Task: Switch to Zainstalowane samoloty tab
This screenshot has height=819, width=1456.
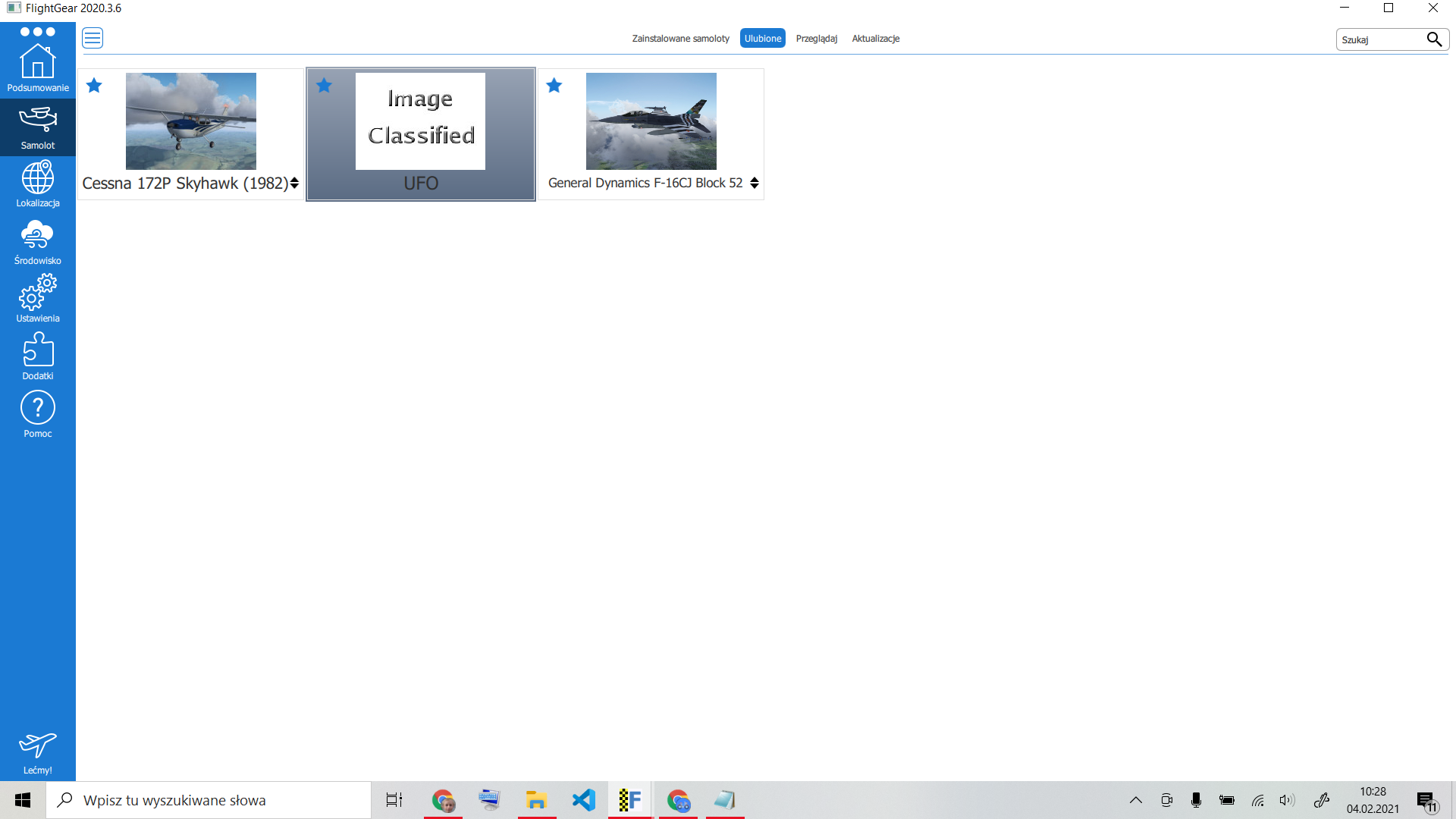Action: click(681, 39)
